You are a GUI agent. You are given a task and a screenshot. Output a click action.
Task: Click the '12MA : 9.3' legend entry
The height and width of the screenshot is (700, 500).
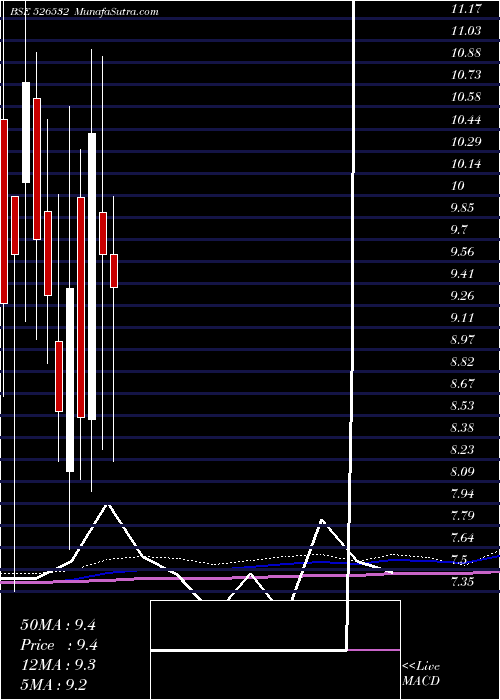(58, 665)
